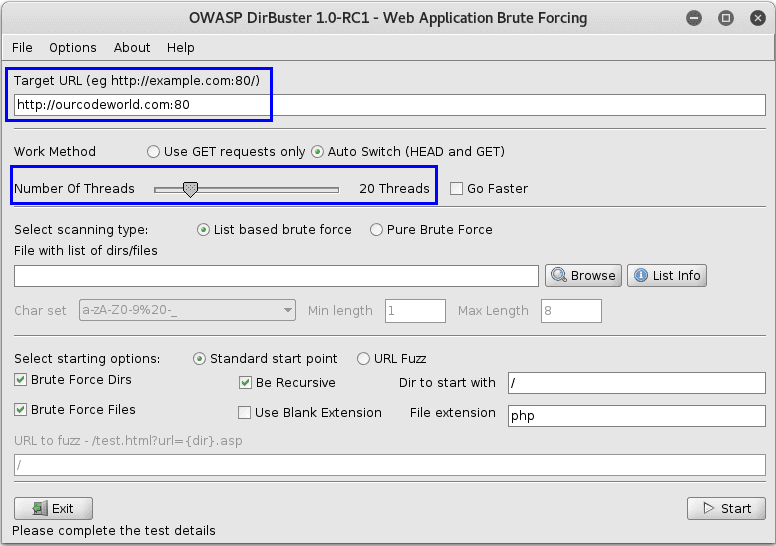The image size is (776, 546).
Task: Click the dirs/files list path field
Action: [276, 276]
